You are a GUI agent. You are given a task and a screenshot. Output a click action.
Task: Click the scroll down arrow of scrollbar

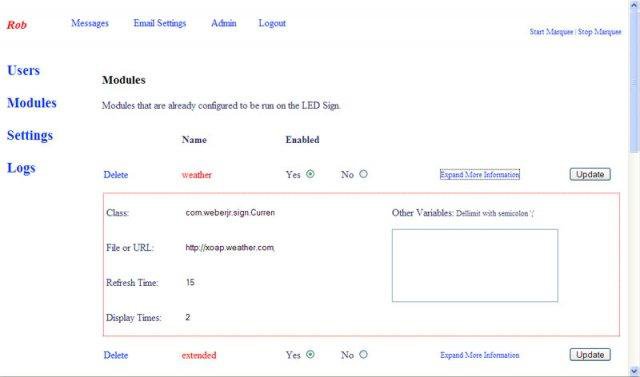[634, 371]
